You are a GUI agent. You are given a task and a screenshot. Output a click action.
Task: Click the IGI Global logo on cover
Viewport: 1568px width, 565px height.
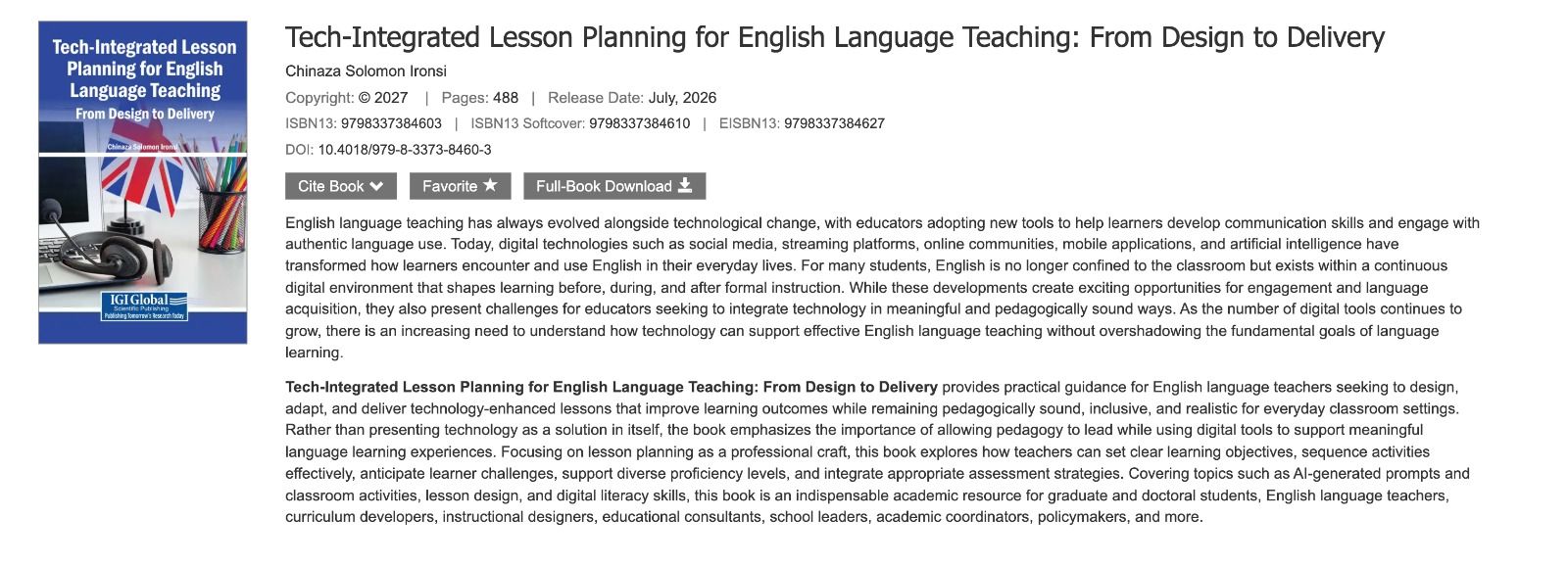pyautogui.click(x=144, y=306)
